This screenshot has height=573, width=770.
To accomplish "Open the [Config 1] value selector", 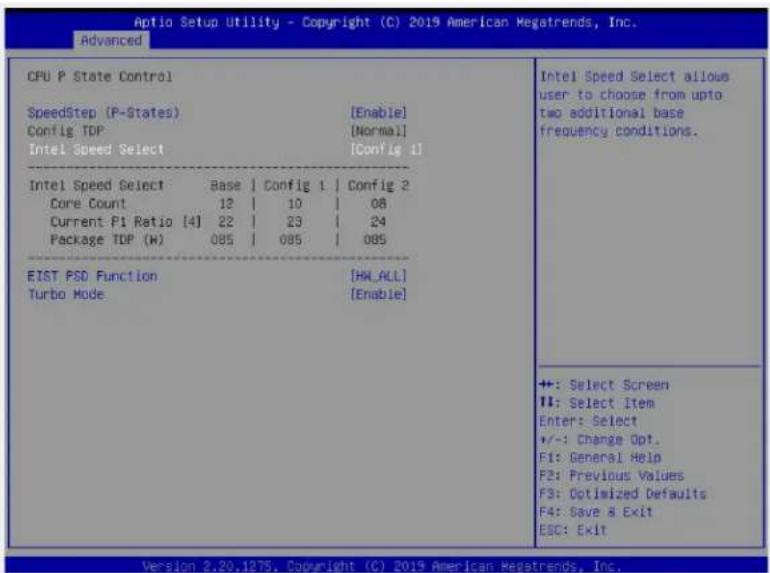I will pos(386,149).
